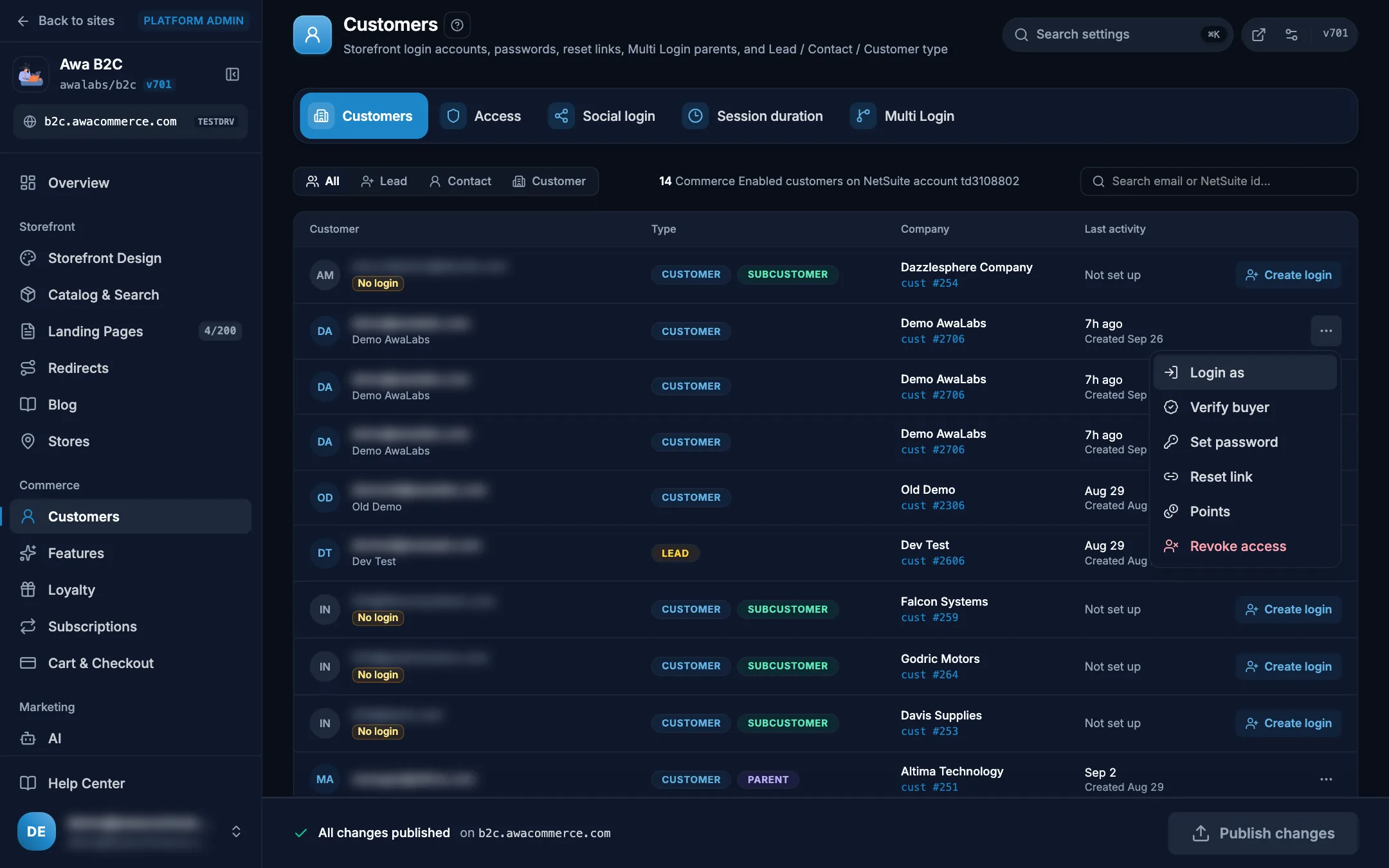Click the Customers page header icon

point(313,35)
